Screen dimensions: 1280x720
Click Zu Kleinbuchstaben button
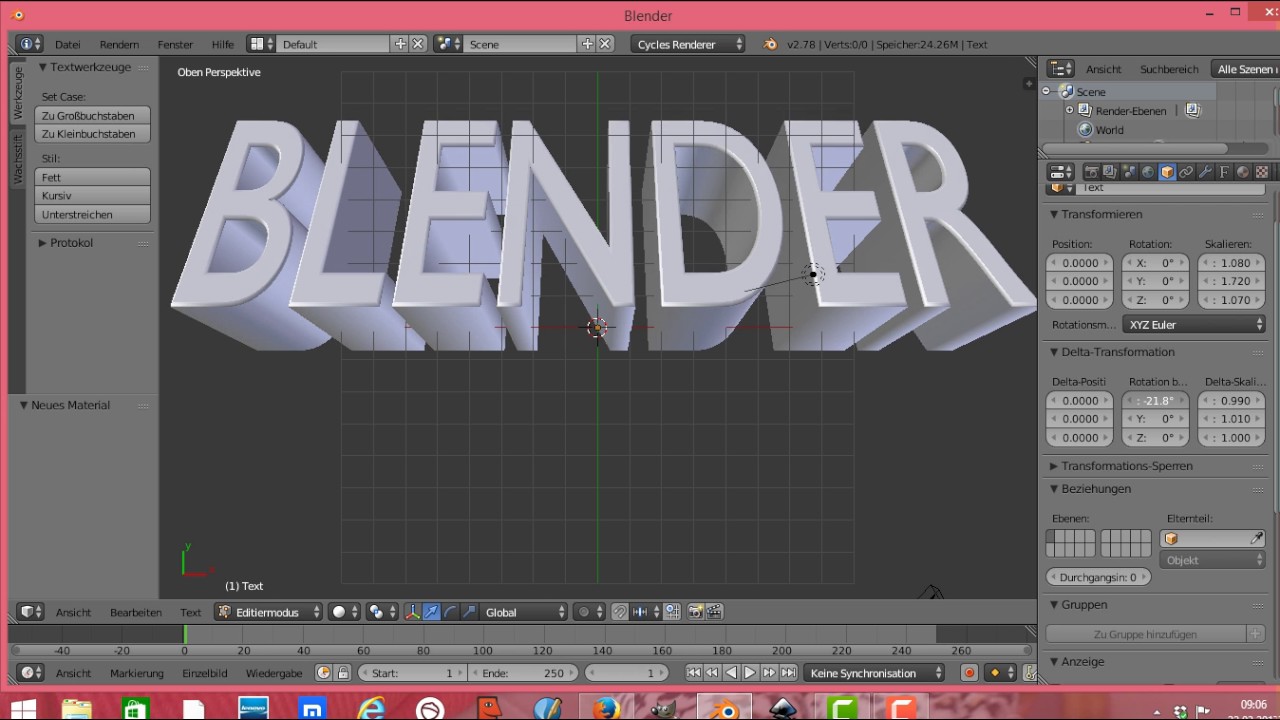tap(92, 134)
